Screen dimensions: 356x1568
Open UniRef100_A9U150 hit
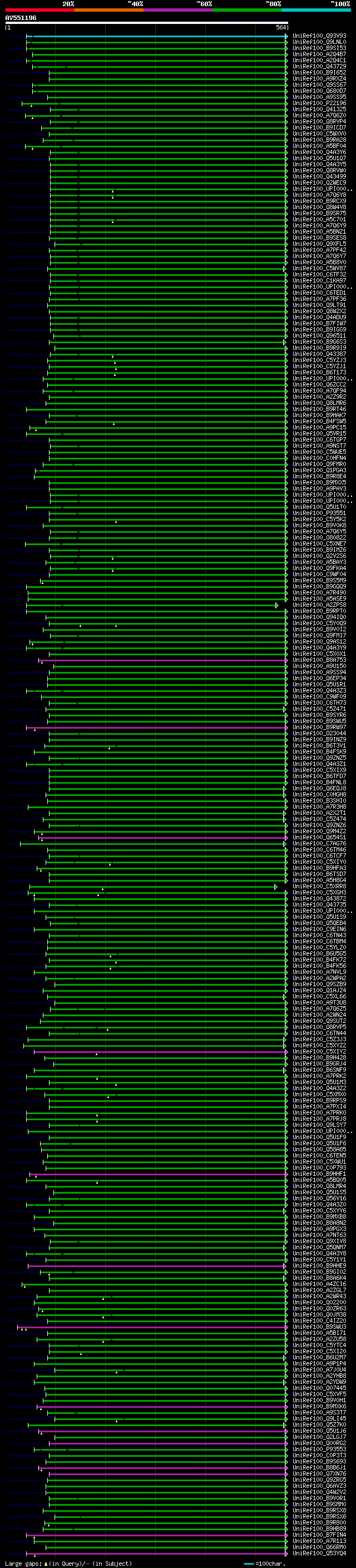pyautogui.click(x=319, y=666)
